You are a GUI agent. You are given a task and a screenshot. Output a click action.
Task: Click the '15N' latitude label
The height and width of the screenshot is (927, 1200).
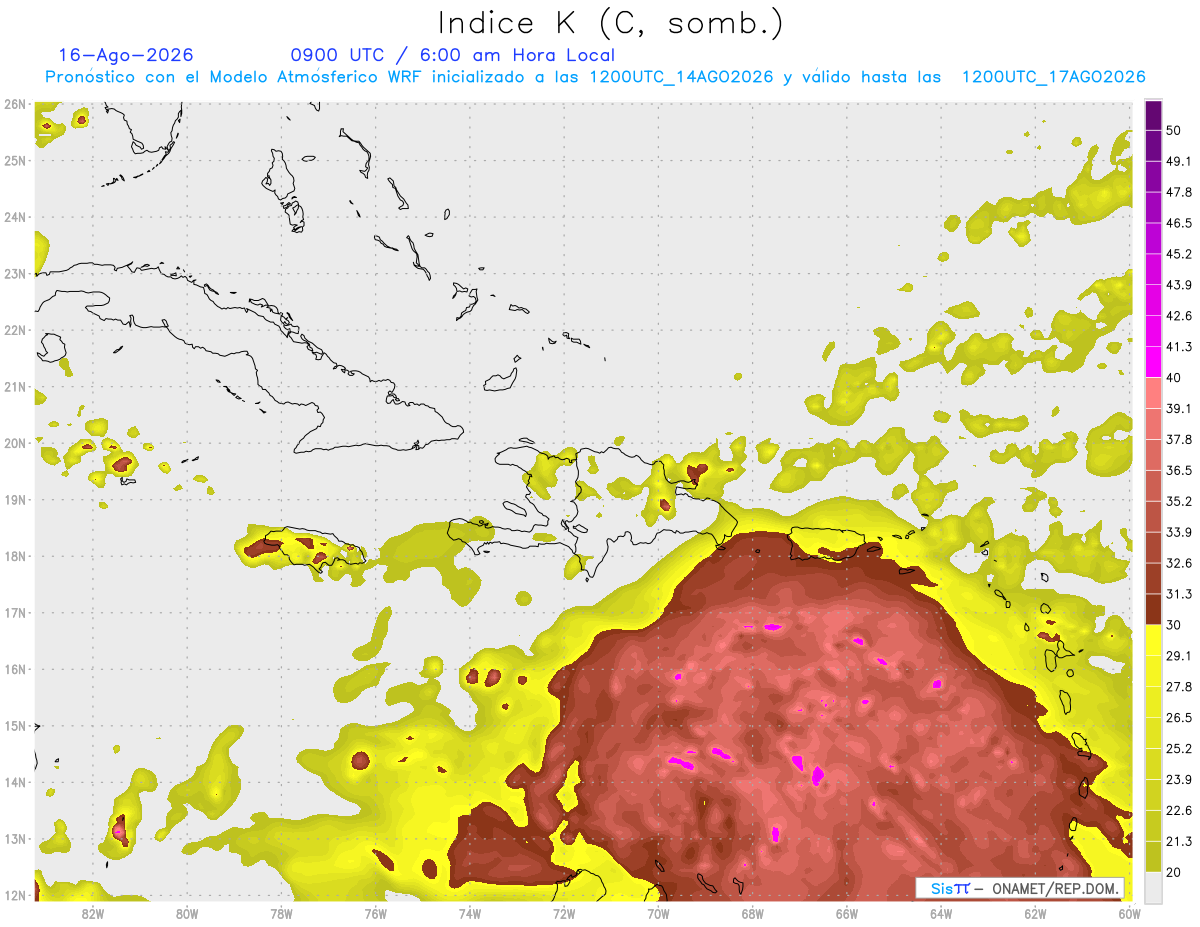coord(15,725)
